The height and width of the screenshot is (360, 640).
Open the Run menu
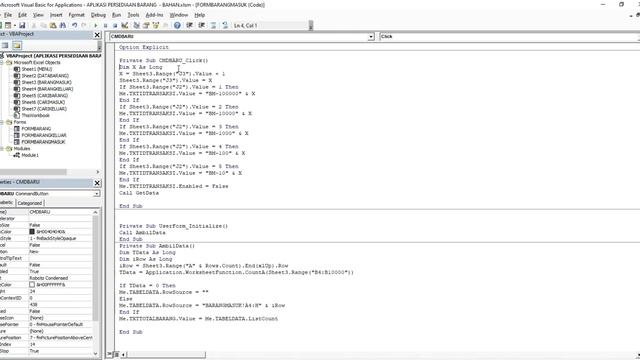[x=116, y=15]
